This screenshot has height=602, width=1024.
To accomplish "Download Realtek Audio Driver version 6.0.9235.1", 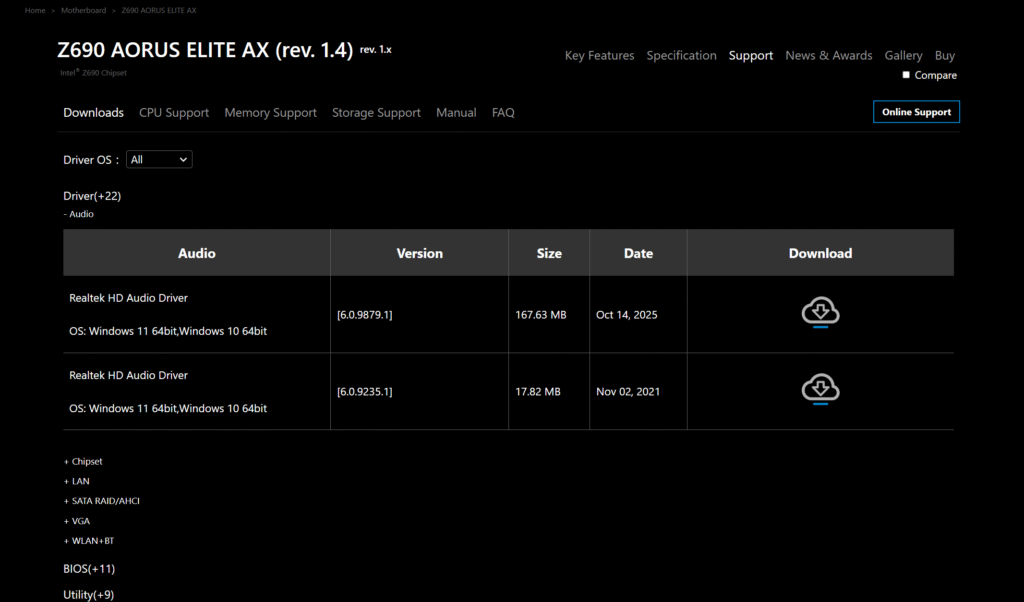I will click(x=820, y=390).
